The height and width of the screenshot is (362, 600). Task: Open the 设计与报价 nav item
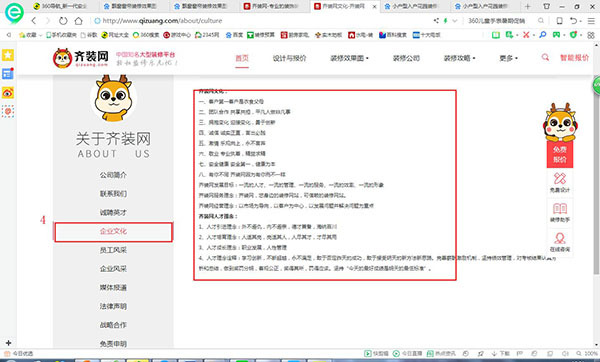[289, 58]
